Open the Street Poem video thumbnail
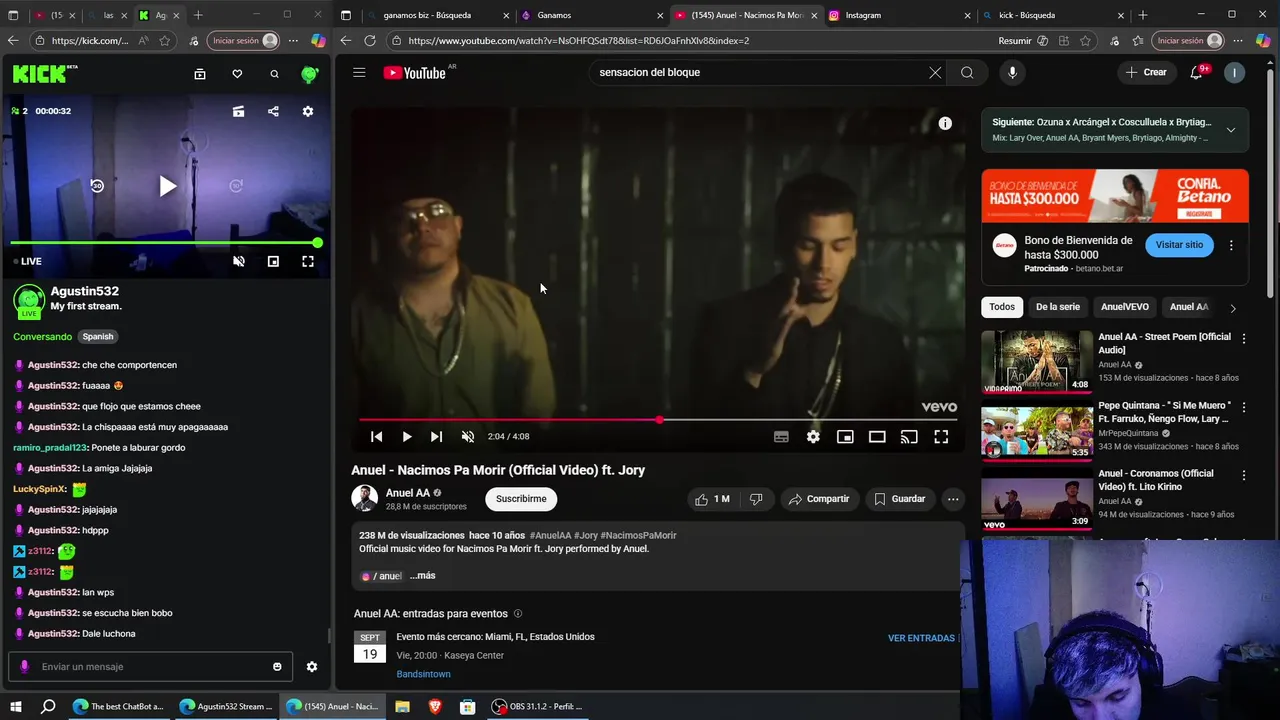This screenshot has width=1280, height=720. pos(1037,361)
